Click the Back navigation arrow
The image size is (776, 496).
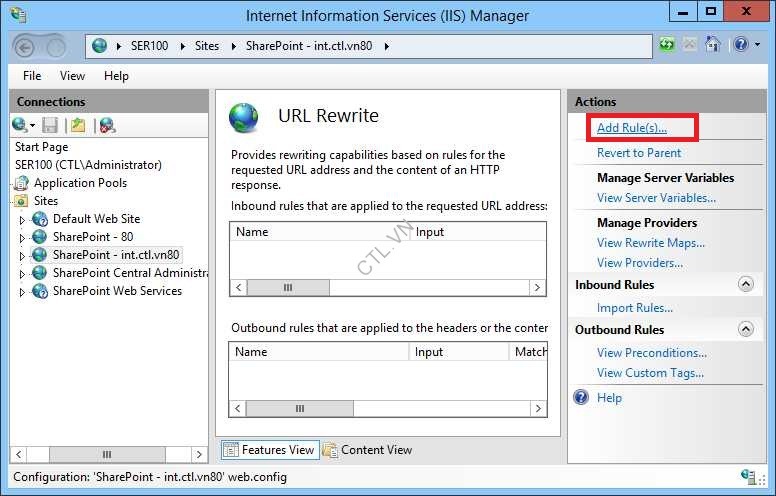pos(25,48)
